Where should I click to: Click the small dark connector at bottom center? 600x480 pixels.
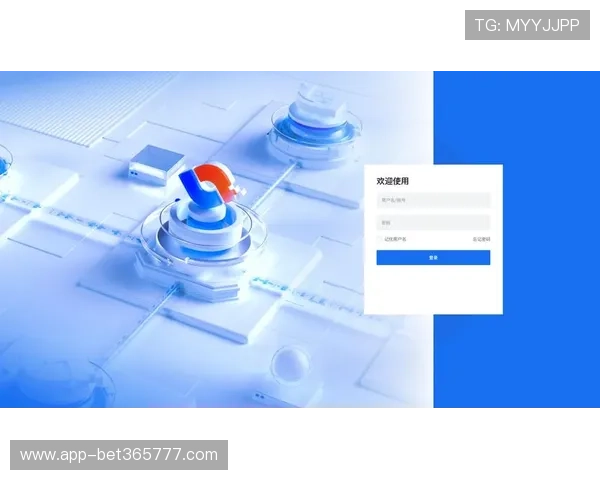point(258,395)
